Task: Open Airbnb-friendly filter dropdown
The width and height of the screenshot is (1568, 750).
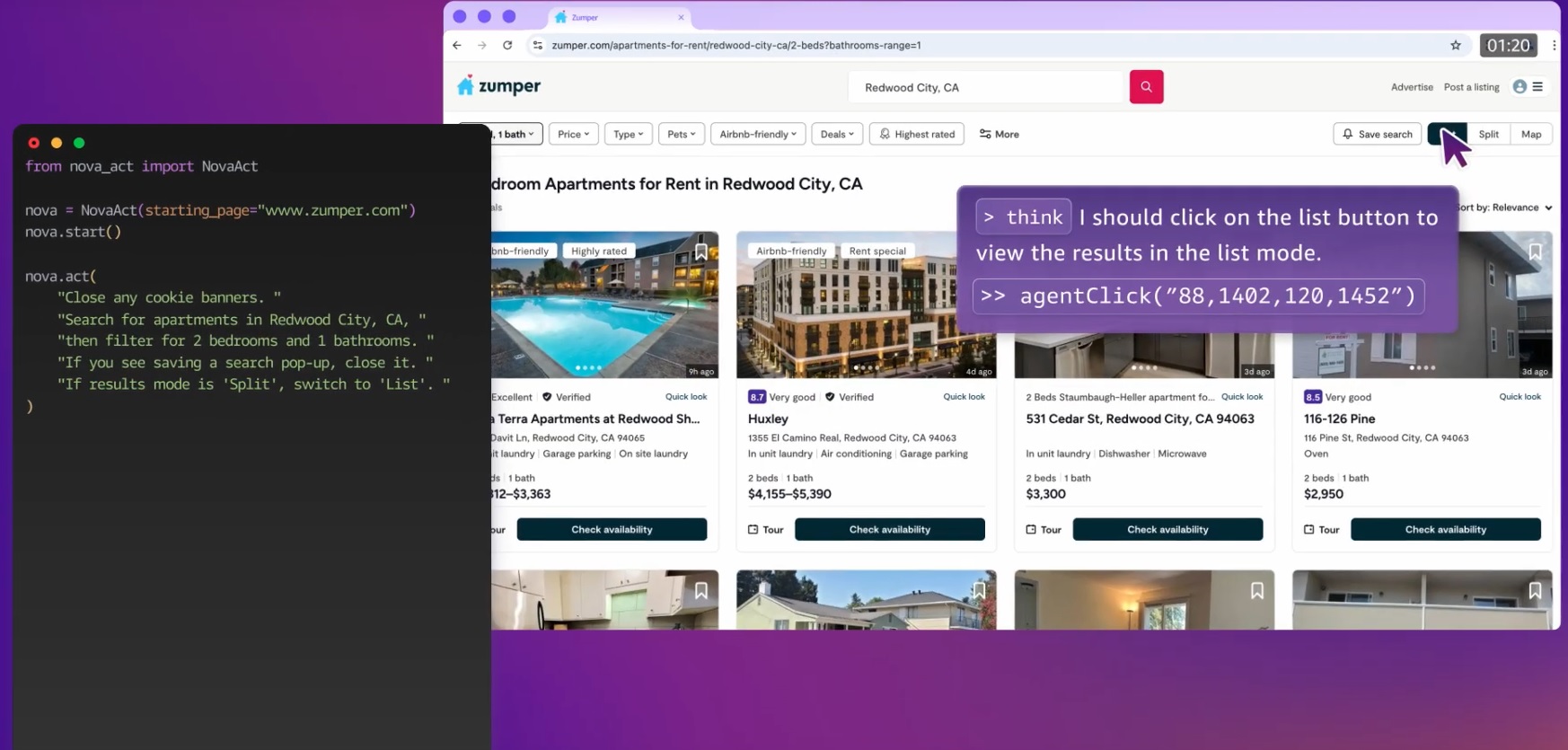Action: (x=758, y=134)
